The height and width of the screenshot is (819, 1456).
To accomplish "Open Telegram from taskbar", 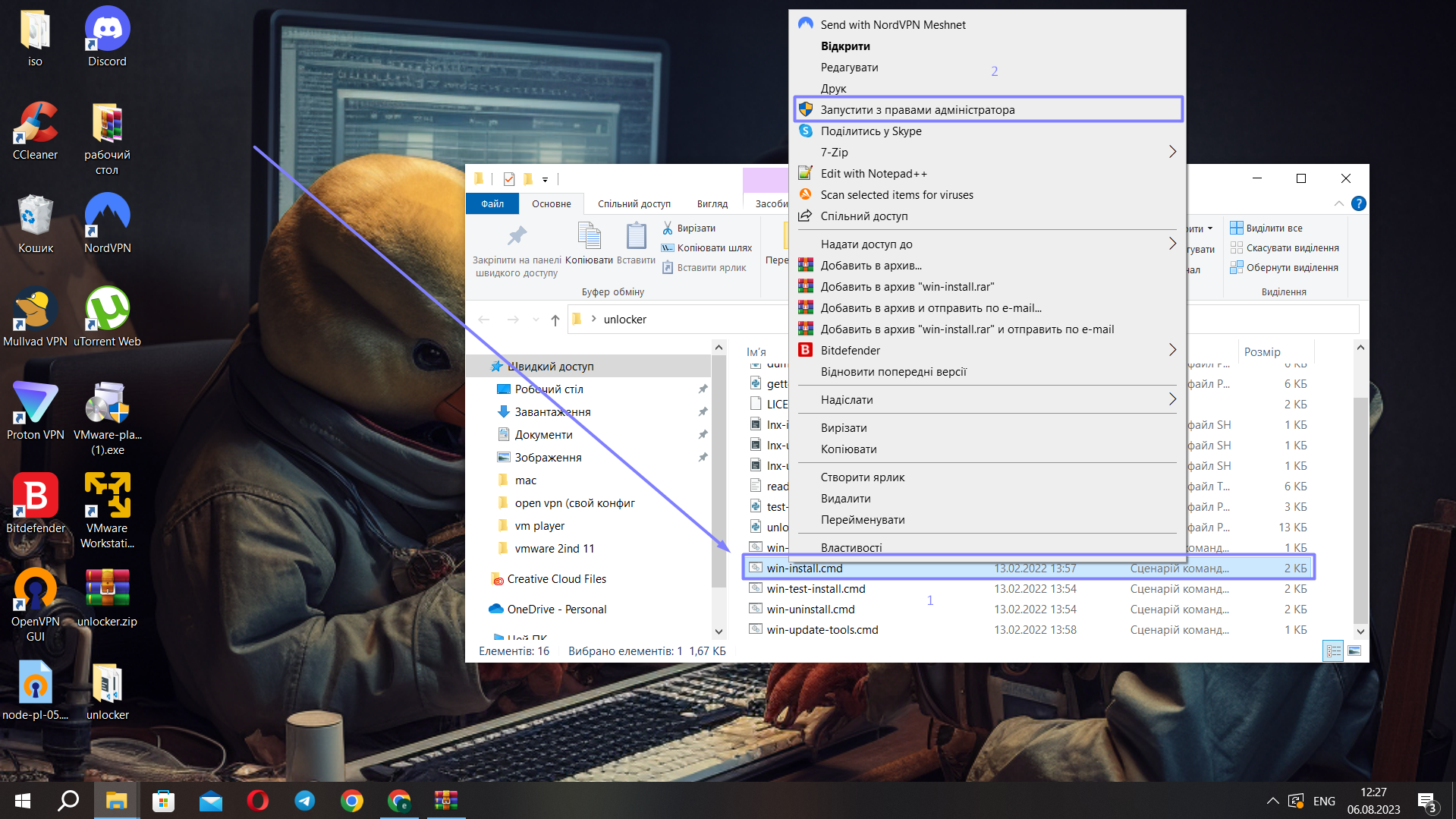I will (x=304, y=801).
